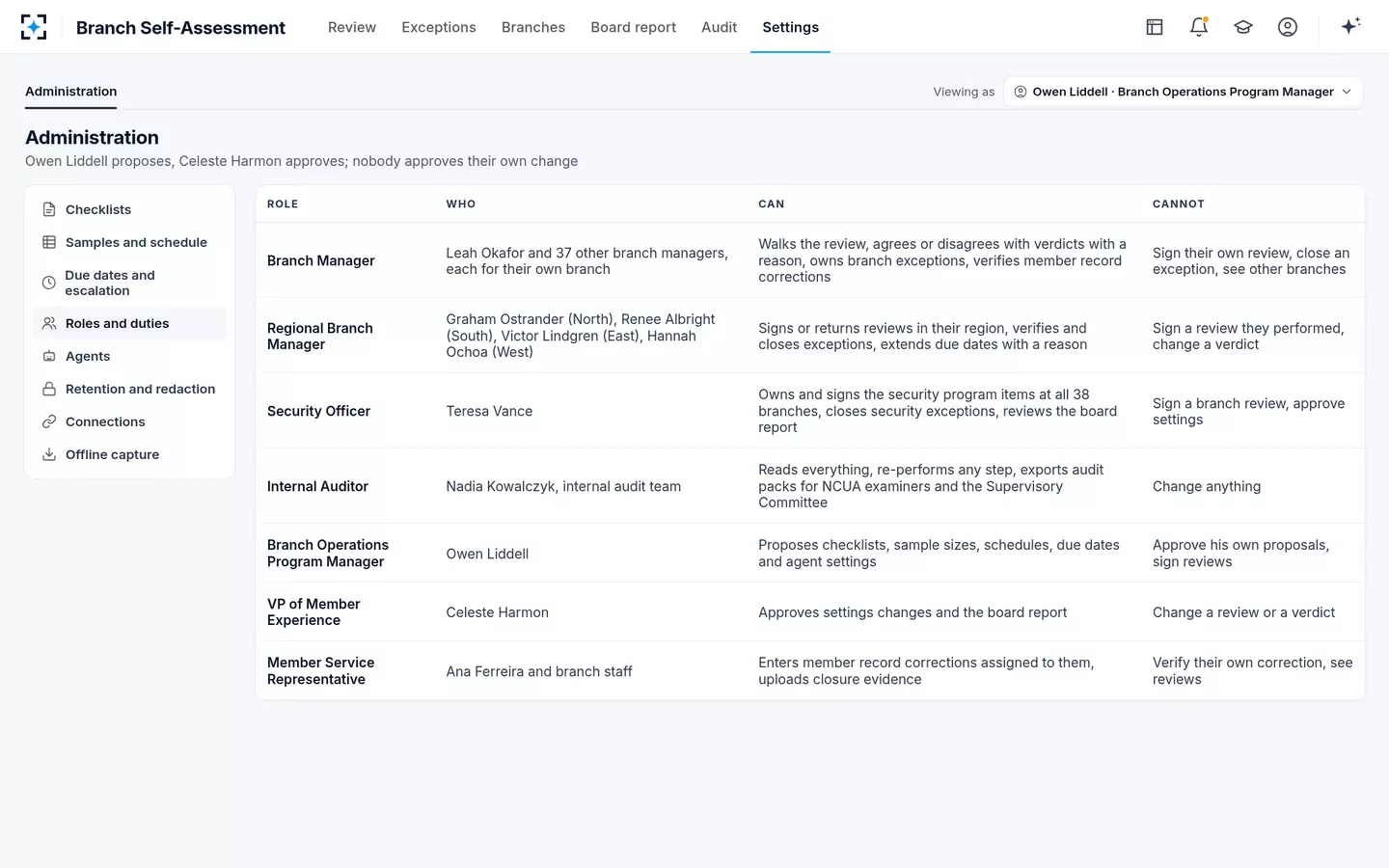Click the link icon for Connections
This screenshot has width=1389, height=868.
pyautogui.click(x=49, y=421)
